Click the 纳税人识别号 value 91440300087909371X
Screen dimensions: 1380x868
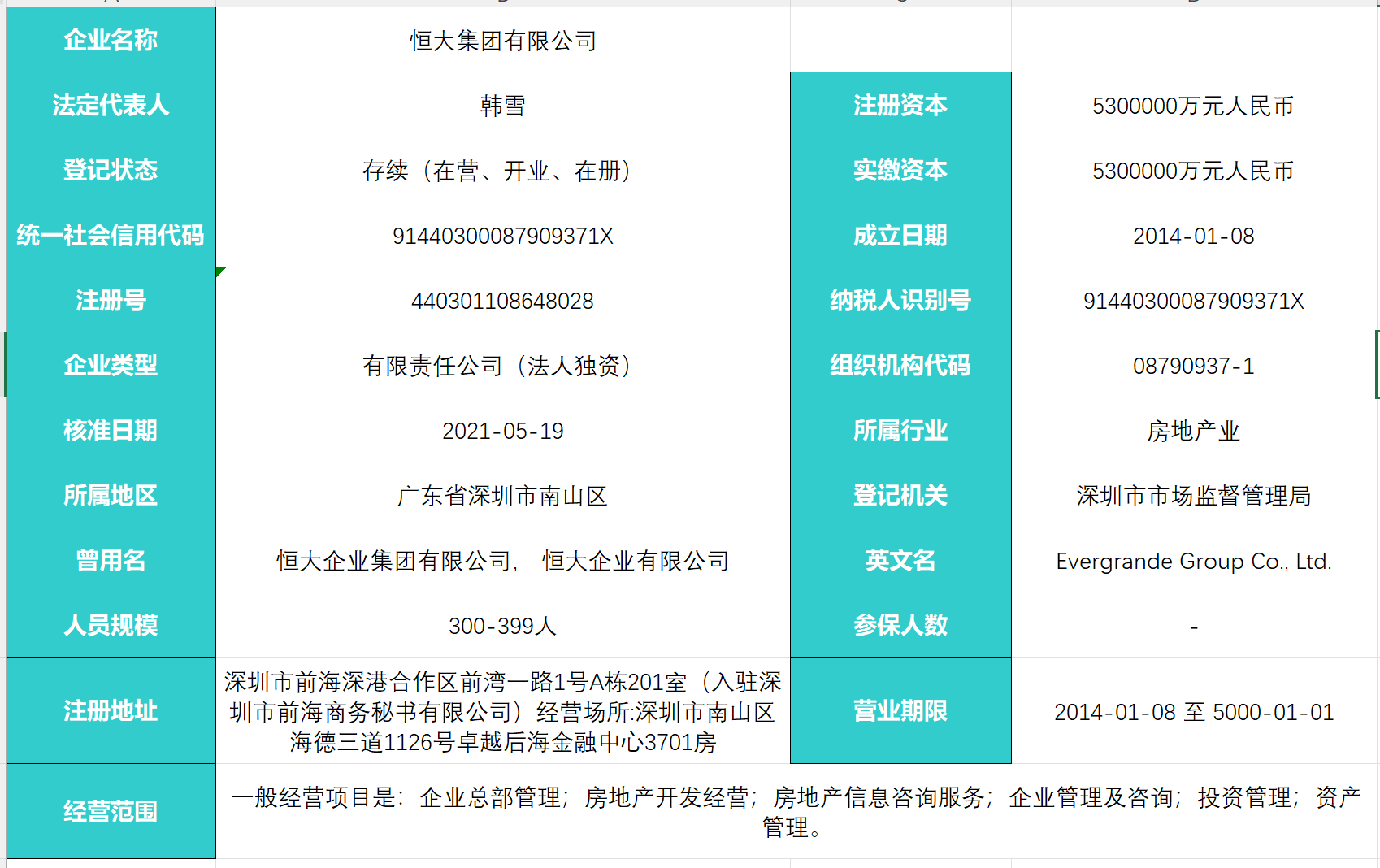tap(1194, 300)
